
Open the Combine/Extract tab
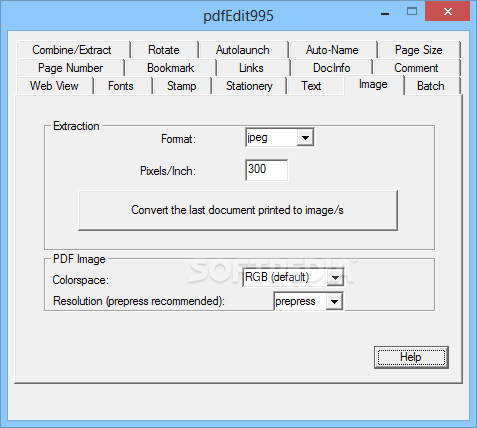(x=73, y=50)
